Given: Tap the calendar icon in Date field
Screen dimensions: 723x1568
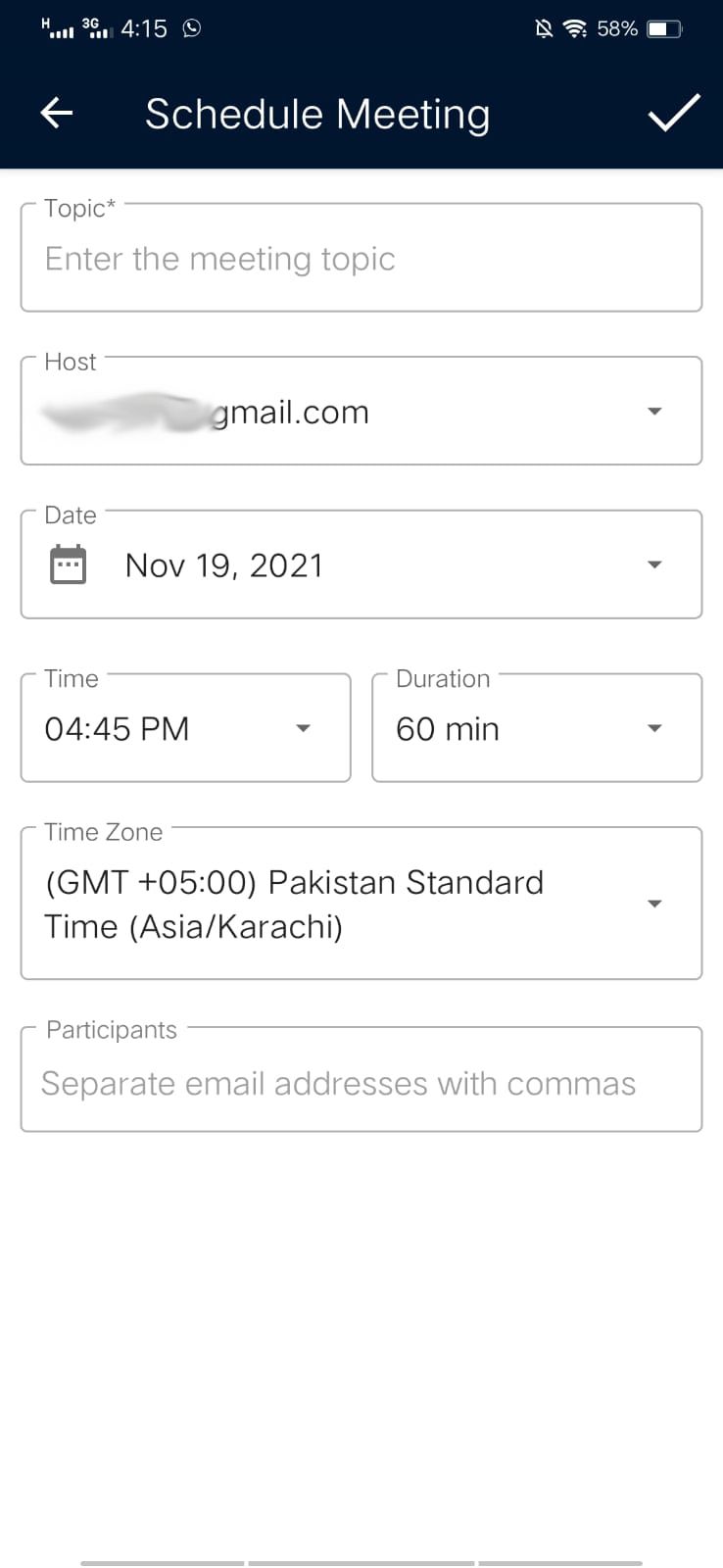Looking at the screenshot, I should coord(68,565).
